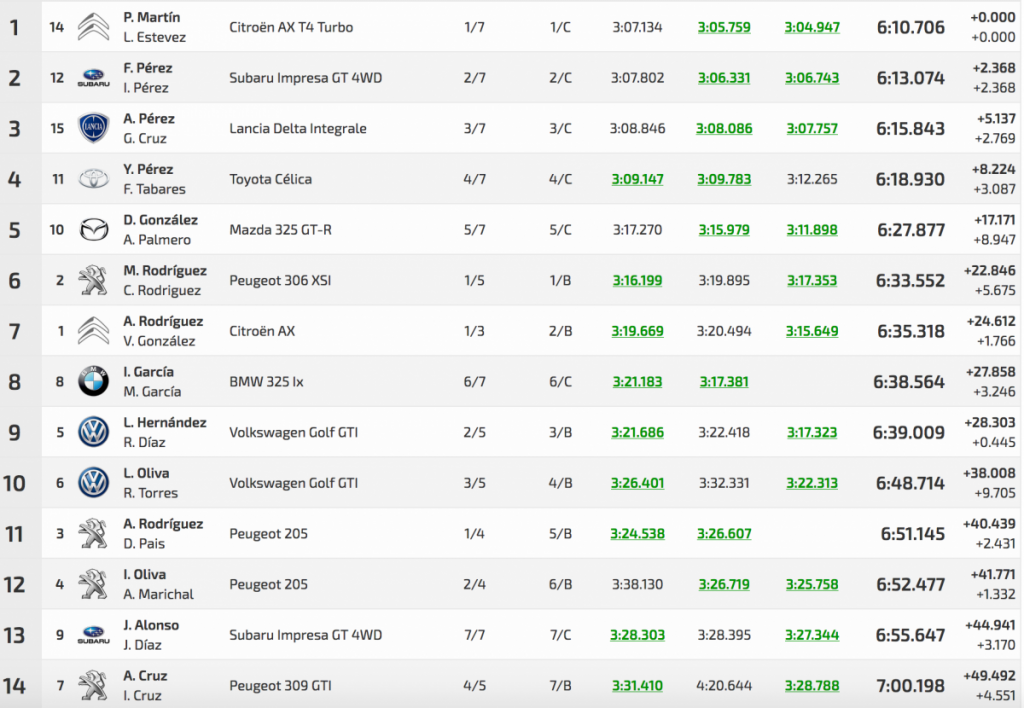
Task: Select the green 3:09.147 time link
Action: [x=637, y=179]
